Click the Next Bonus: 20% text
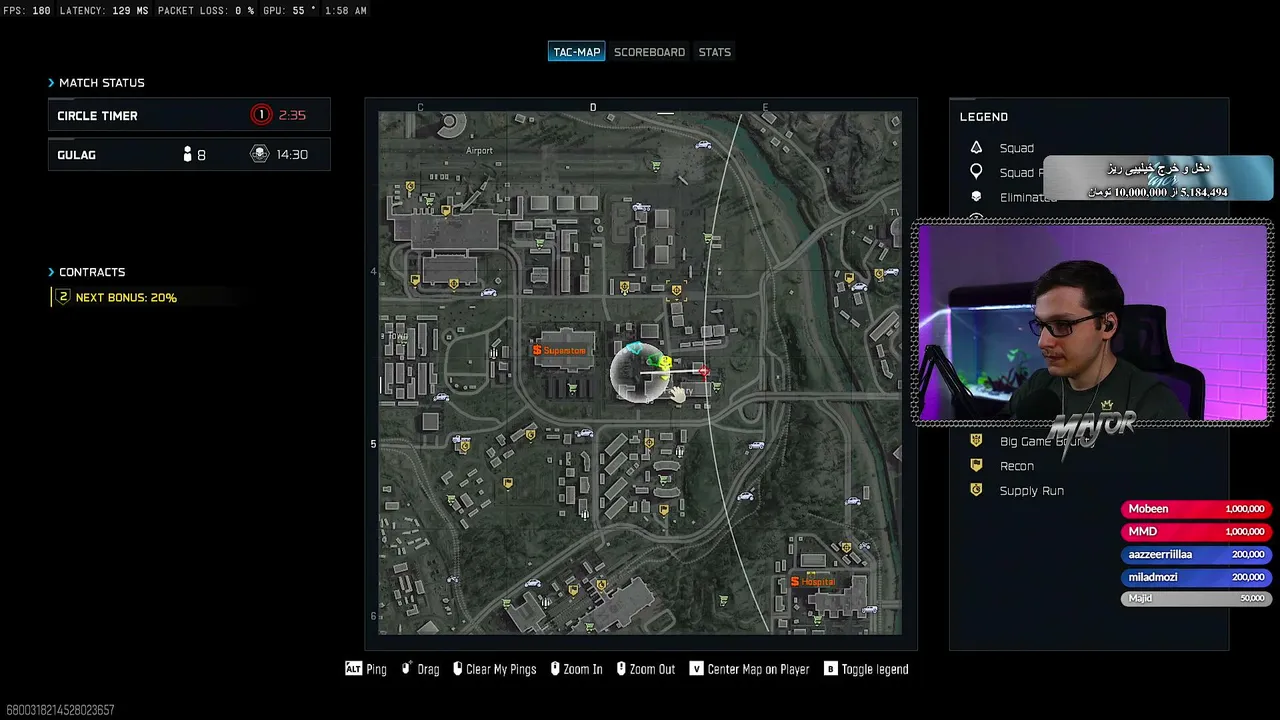The image size is (1280, 720). pos(126,297)
